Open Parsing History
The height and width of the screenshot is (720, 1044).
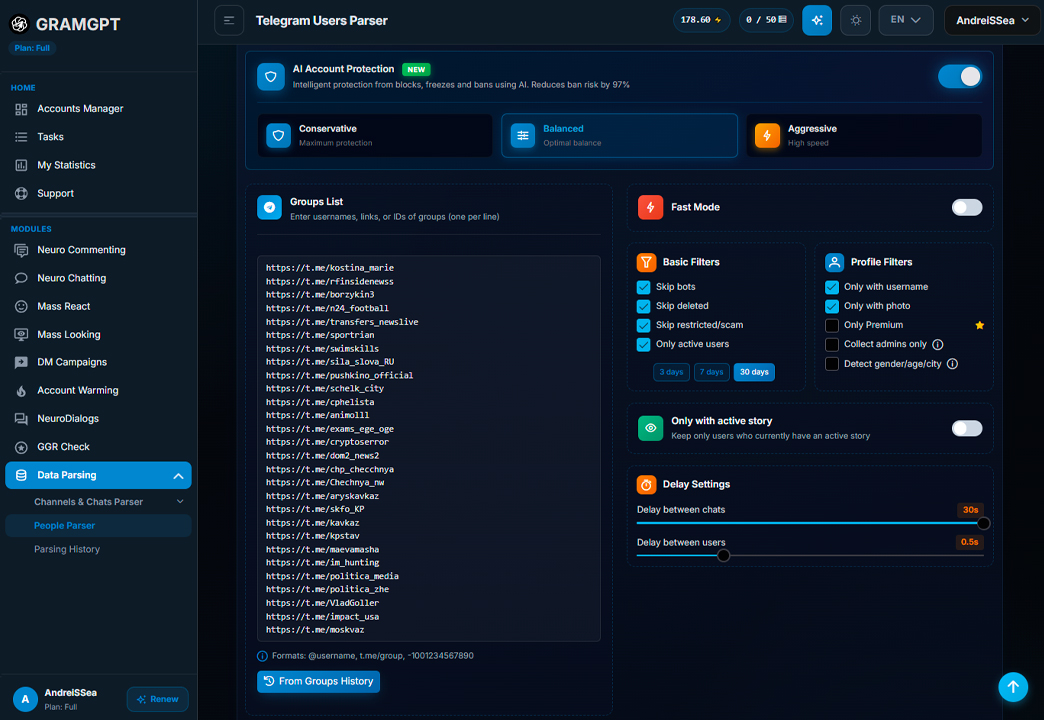click(67, 549)
